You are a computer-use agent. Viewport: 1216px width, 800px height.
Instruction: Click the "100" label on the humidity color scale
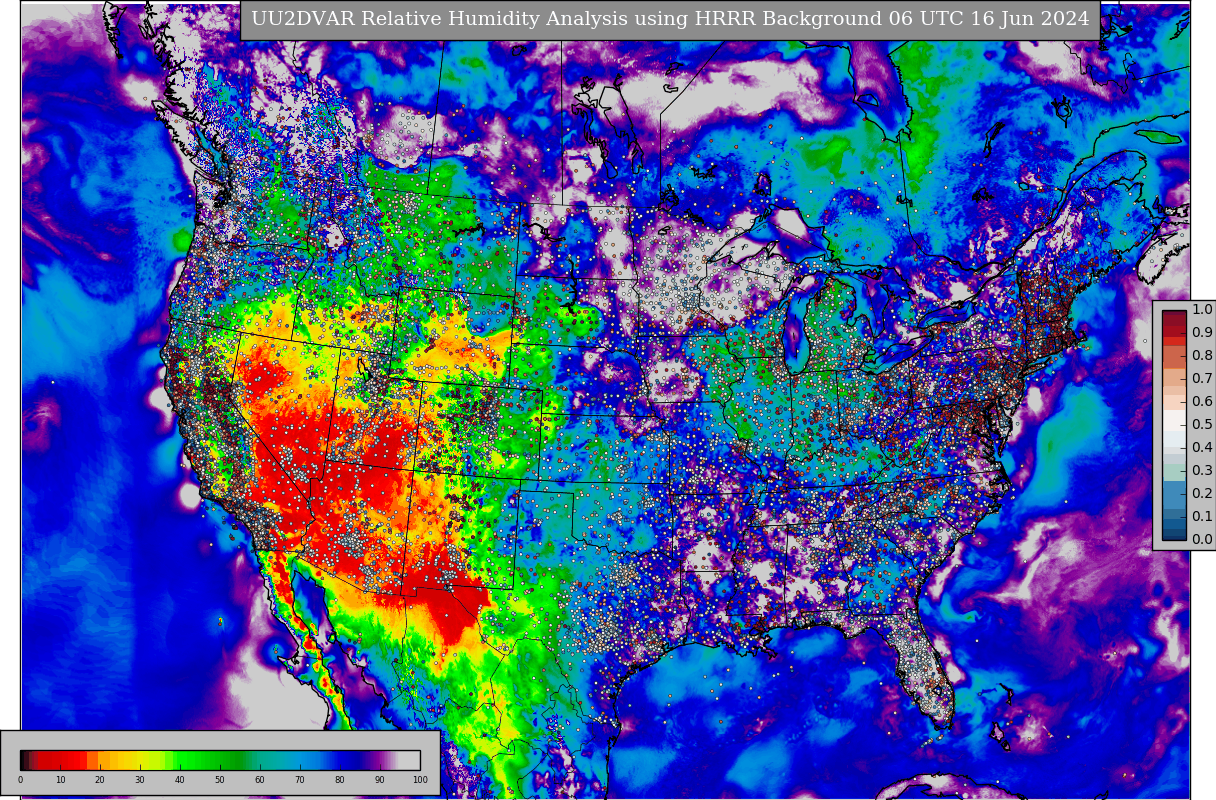tap(420, 779)
